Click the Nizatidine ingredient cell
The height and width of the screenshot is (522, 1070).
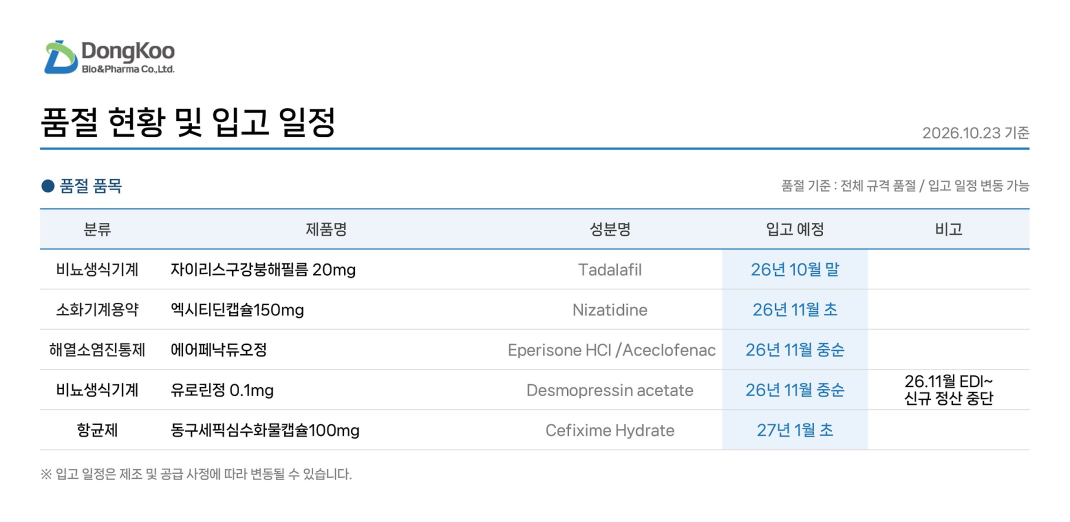pyautogui.click(x=609, y=310)
